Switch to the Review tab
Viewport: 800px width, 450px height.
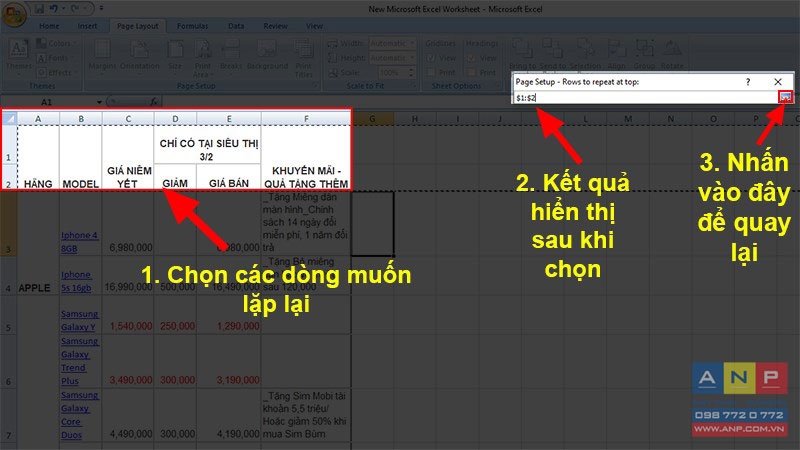[x=276, y=26]
